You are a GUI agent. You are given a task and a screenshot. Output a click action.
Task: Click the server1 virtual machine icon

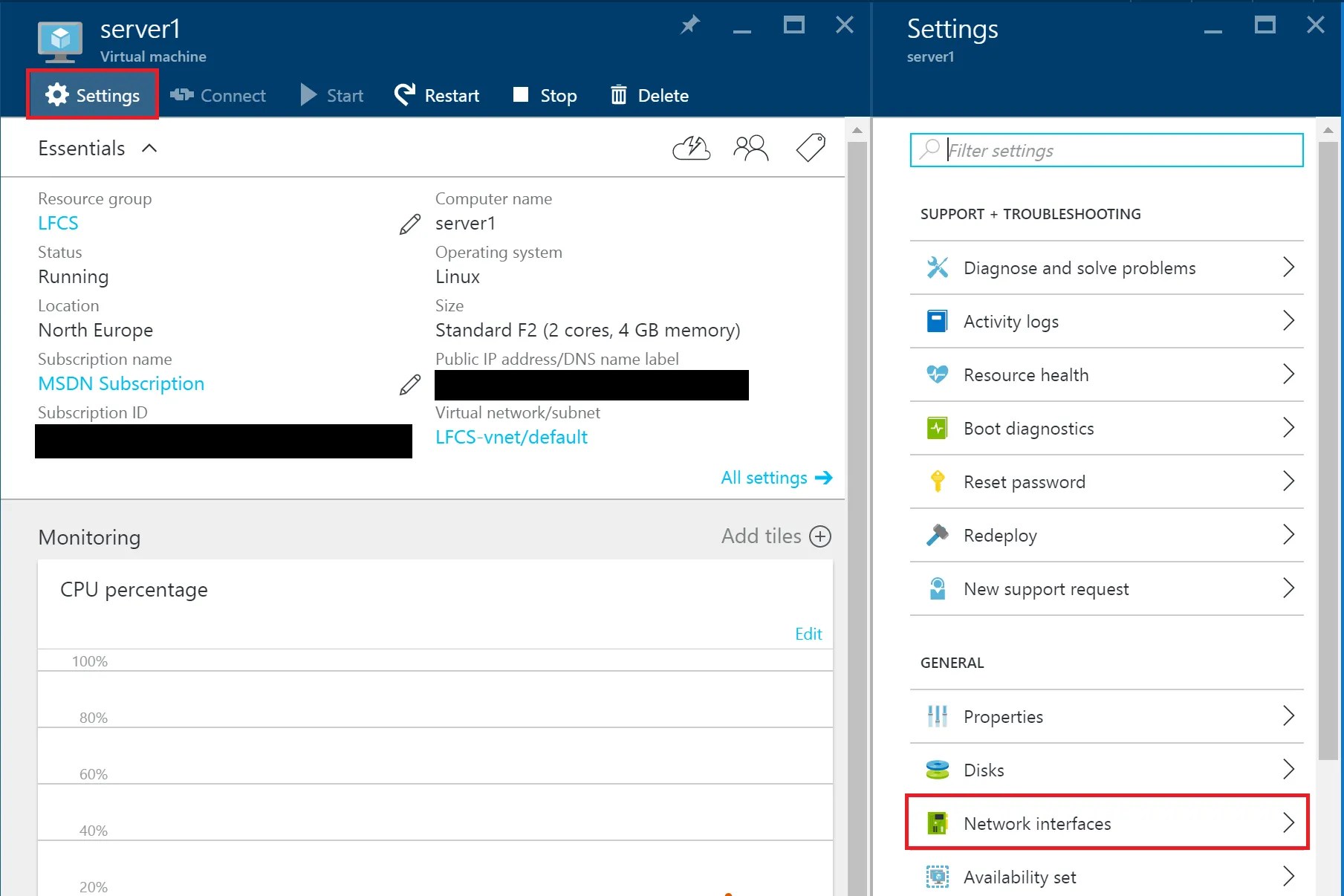pos(60,42)
